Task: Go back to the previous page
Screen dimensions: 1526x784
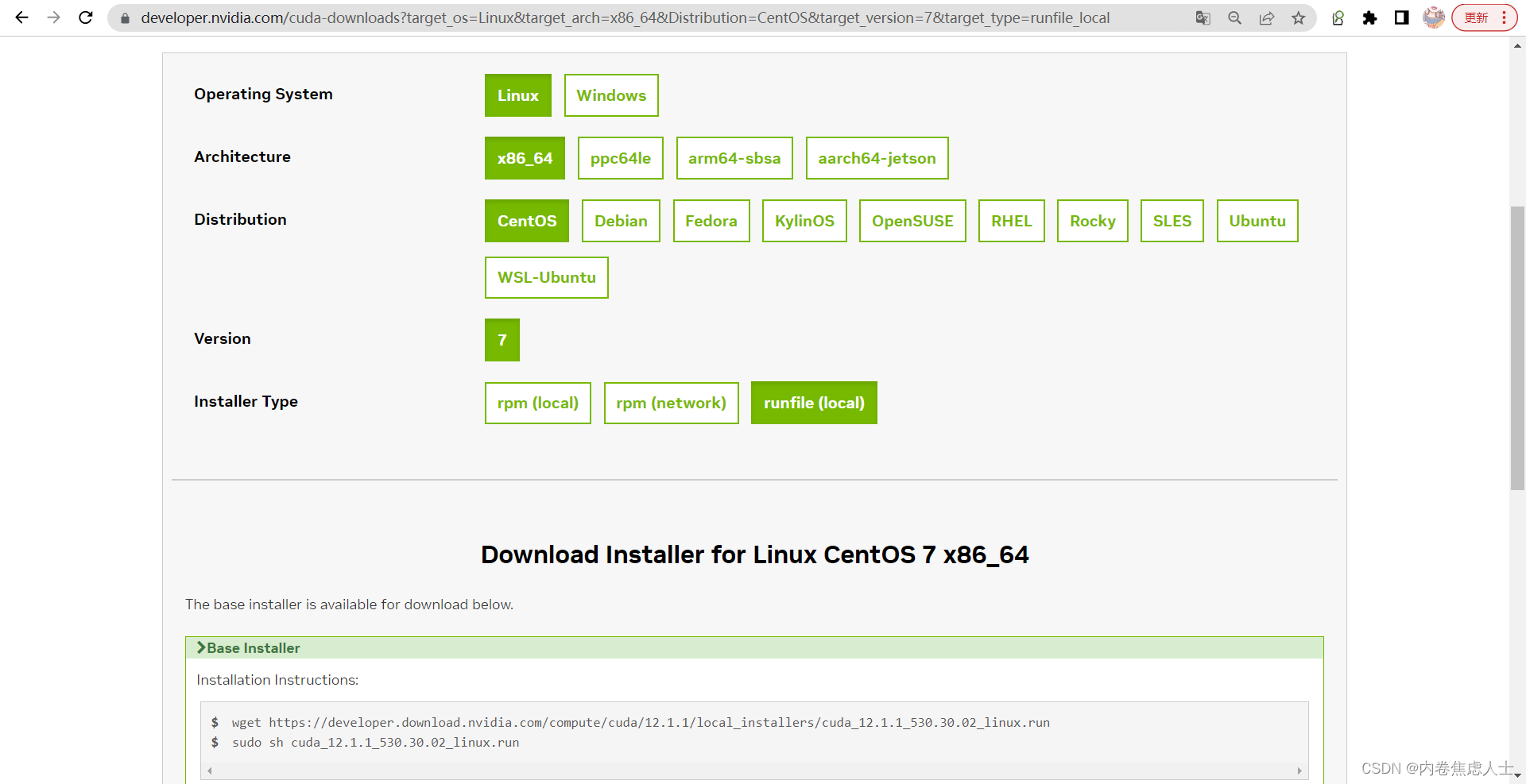Action: (x=21, y=17)
